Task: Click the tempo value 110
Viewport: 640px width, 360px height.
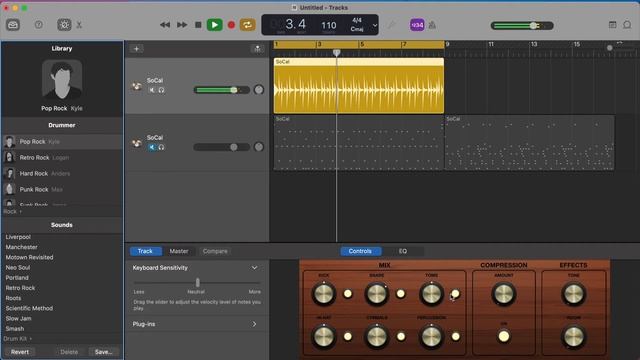Action: pyautogui.click(x=329, y=25)
